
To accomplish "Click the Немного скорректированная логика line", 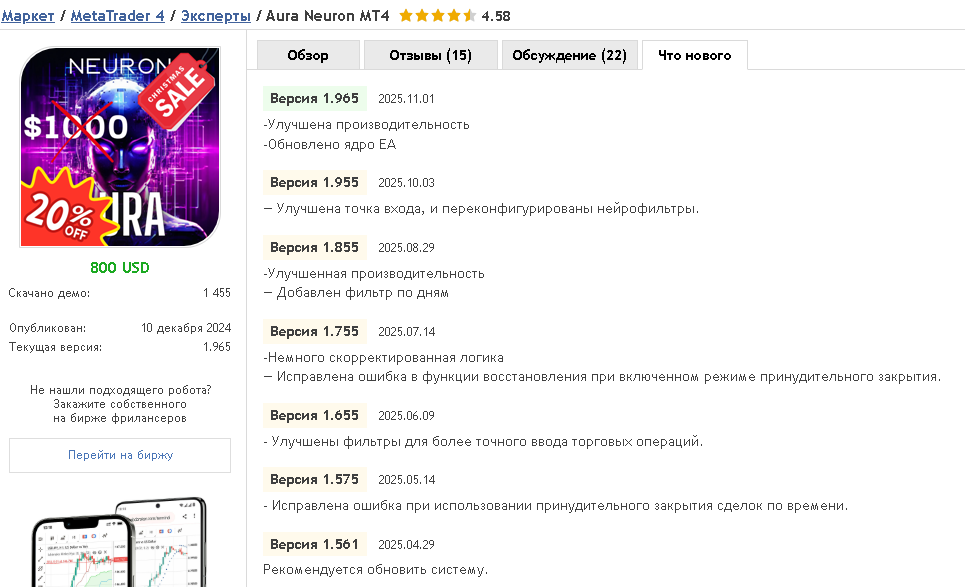I will [383, 357].
